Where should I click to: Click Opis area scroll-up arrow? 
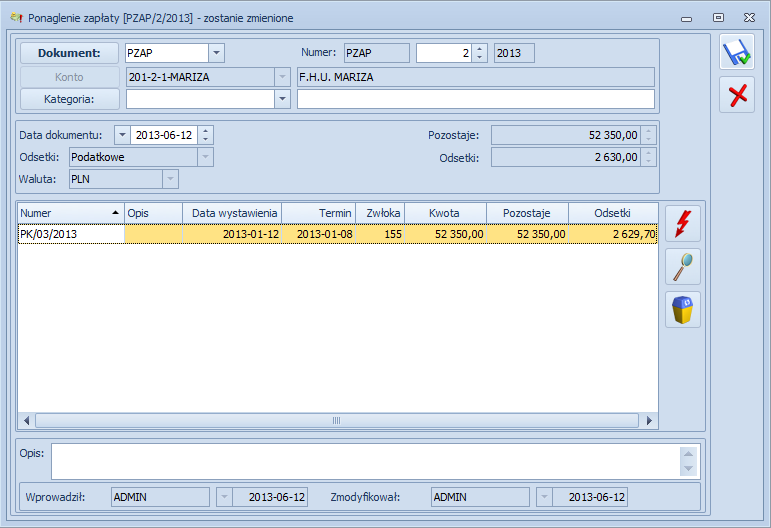pyautogui.click(x=688, y=453)
